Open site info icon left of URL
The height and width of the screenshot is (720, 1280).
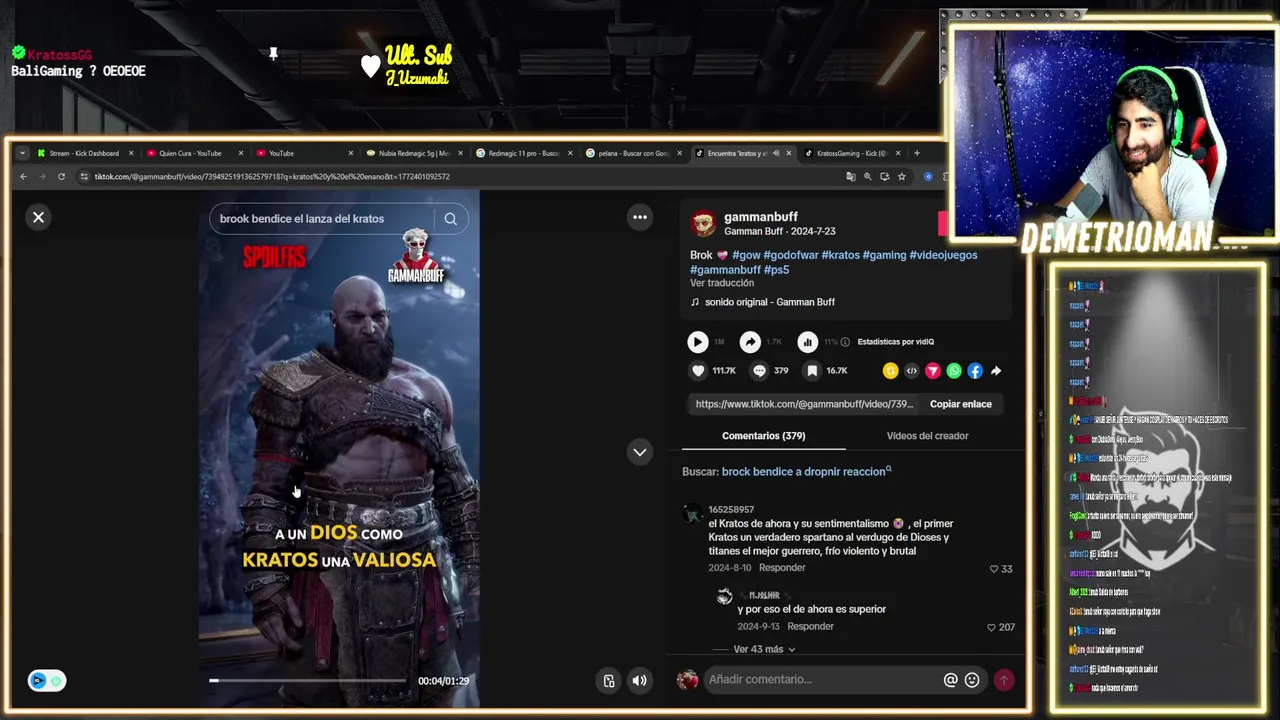pyautogui.click(x=84, y=177)
